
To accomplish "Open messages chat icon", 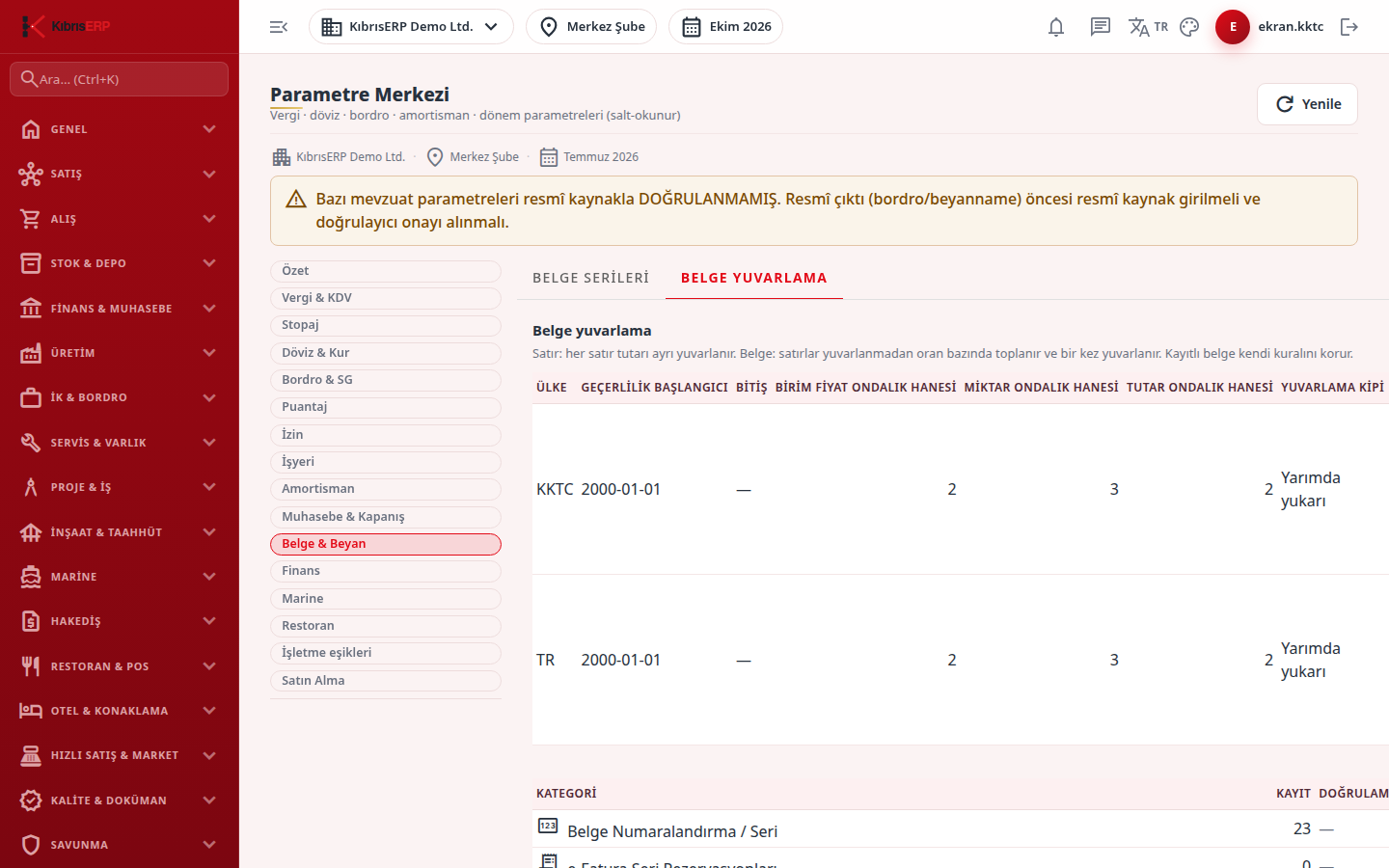I will [1101, 27].
